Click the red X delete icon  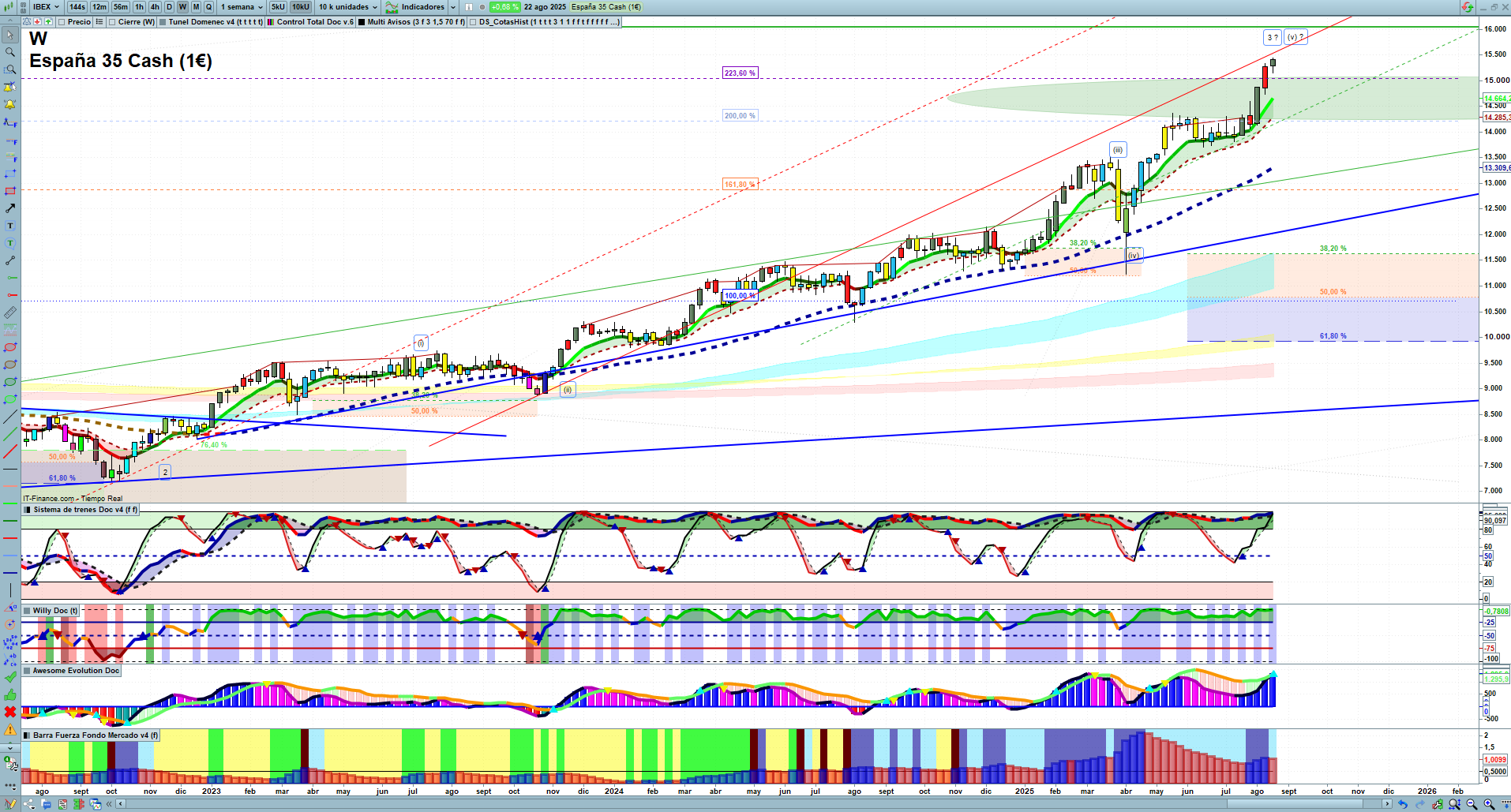click(10, 712)
